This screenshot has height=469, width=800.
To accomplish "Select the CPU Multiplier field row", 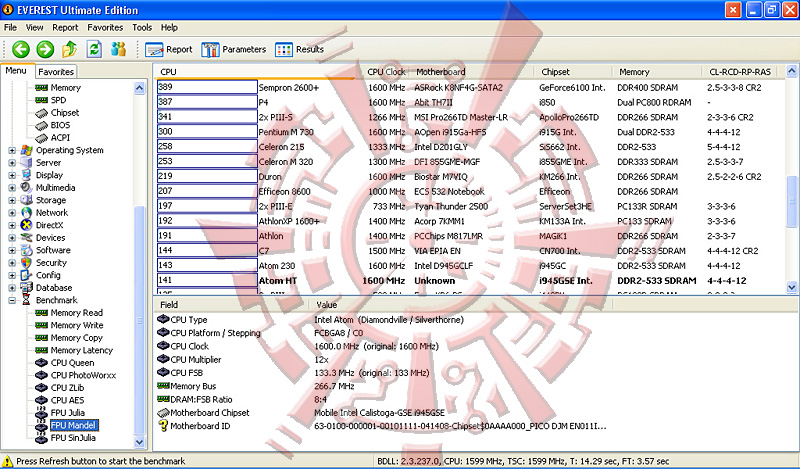I will point(383,360).
